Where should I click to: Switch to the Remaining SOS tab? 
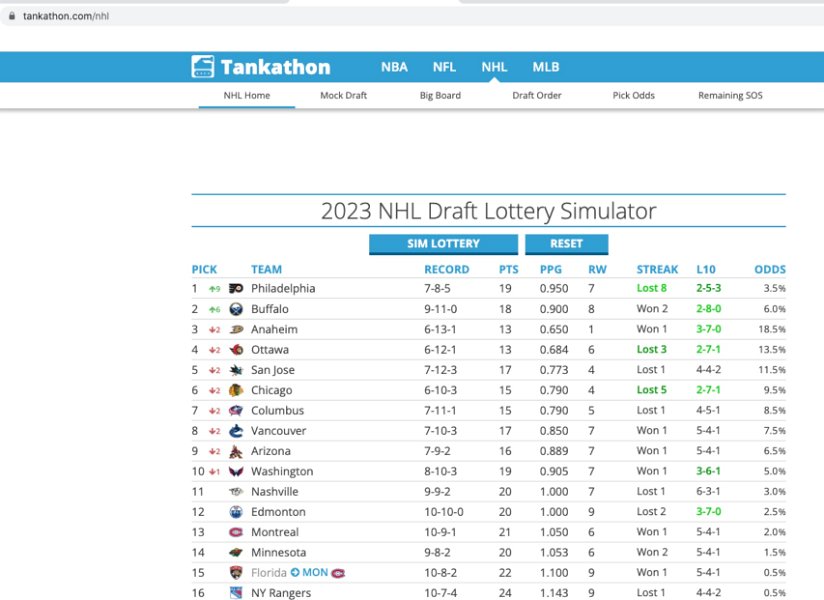[730, 95]
